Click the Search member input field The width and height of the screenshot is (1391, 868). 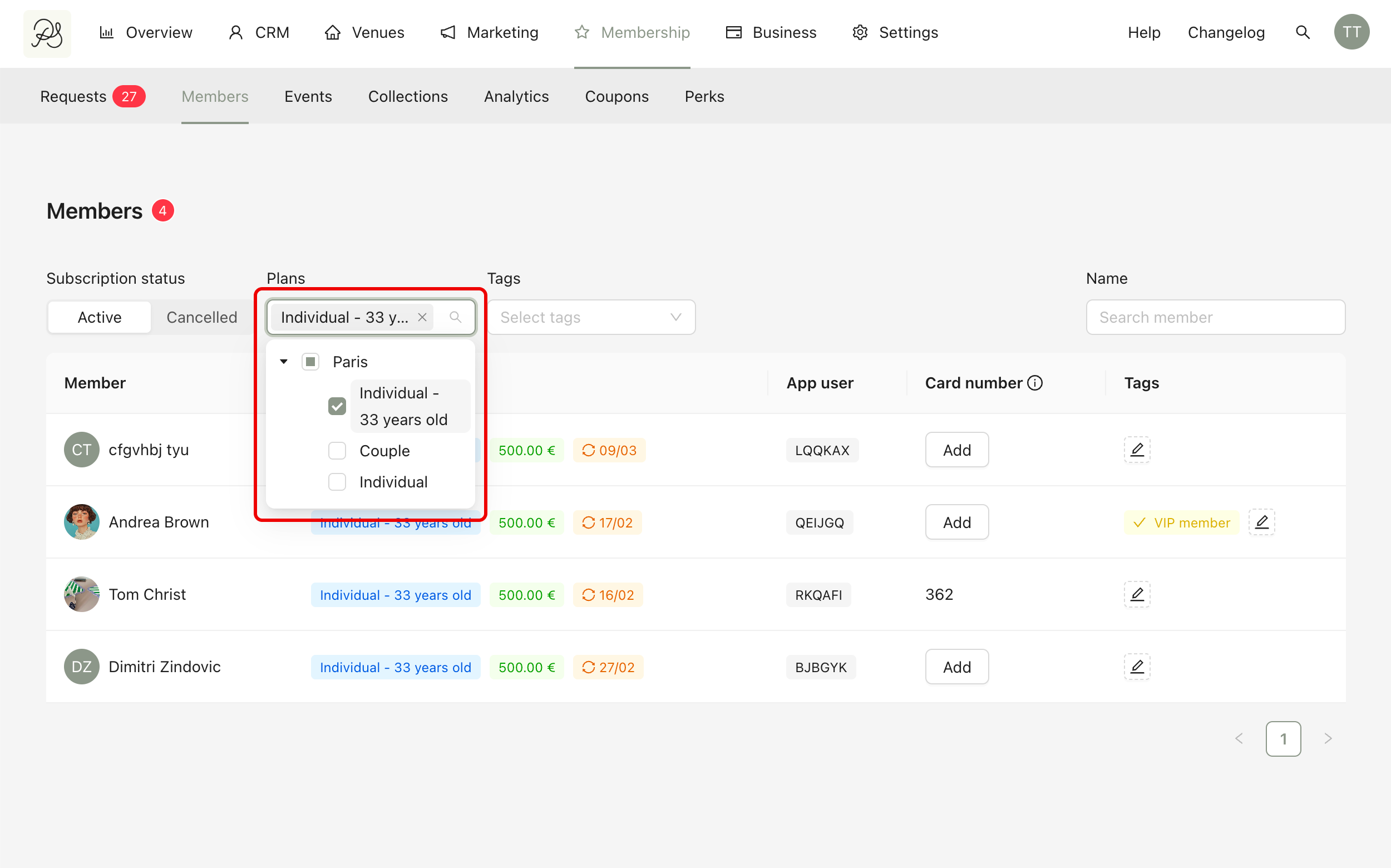tap(1215, 318)
